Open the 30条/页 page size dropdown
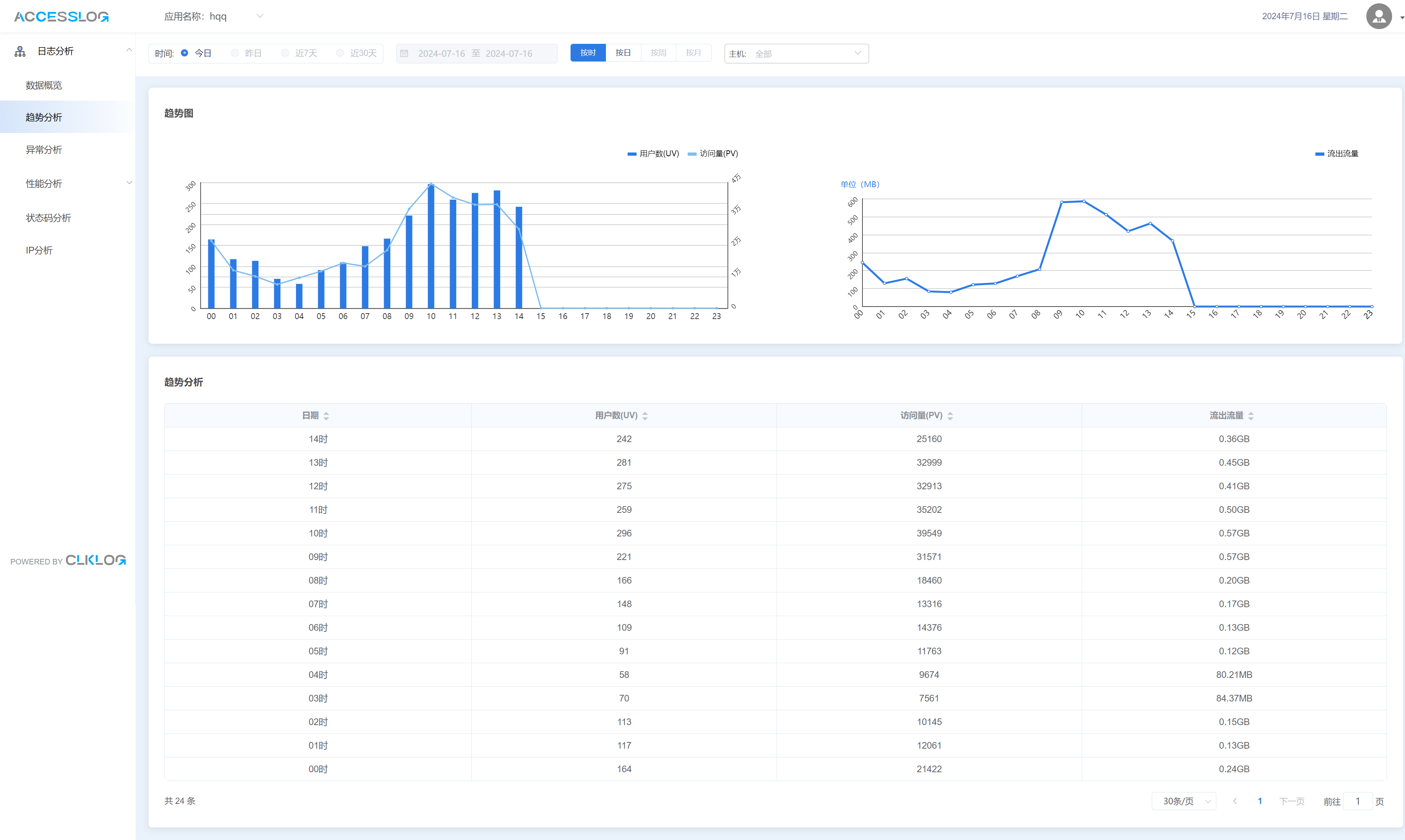 1184,801
